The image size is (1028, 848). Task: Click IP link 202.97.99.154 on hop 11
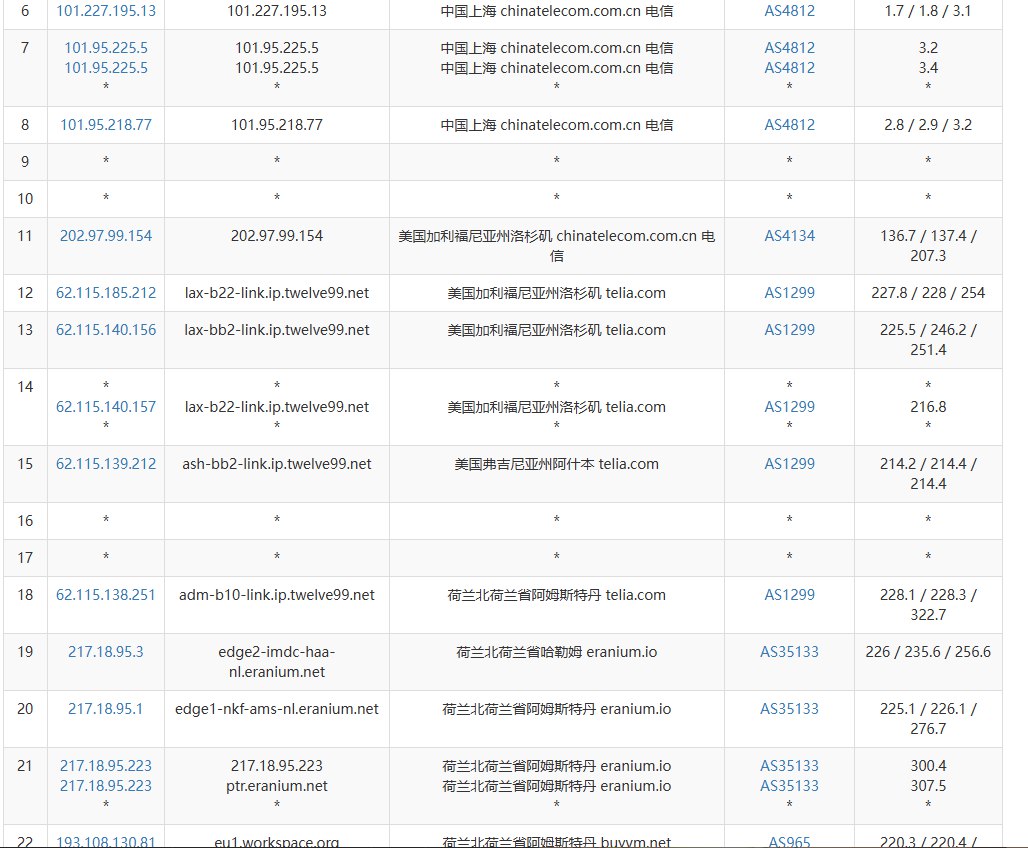(105, 235)
